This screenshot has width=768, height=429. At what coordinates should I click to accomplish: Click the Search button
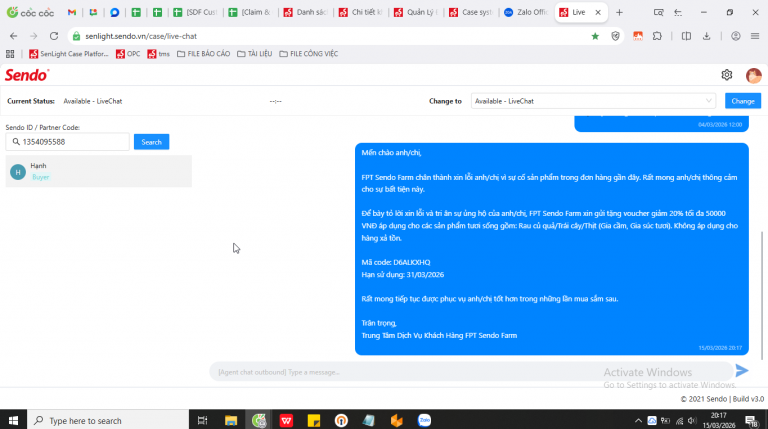pyautogui.click(x=151, y=142)
